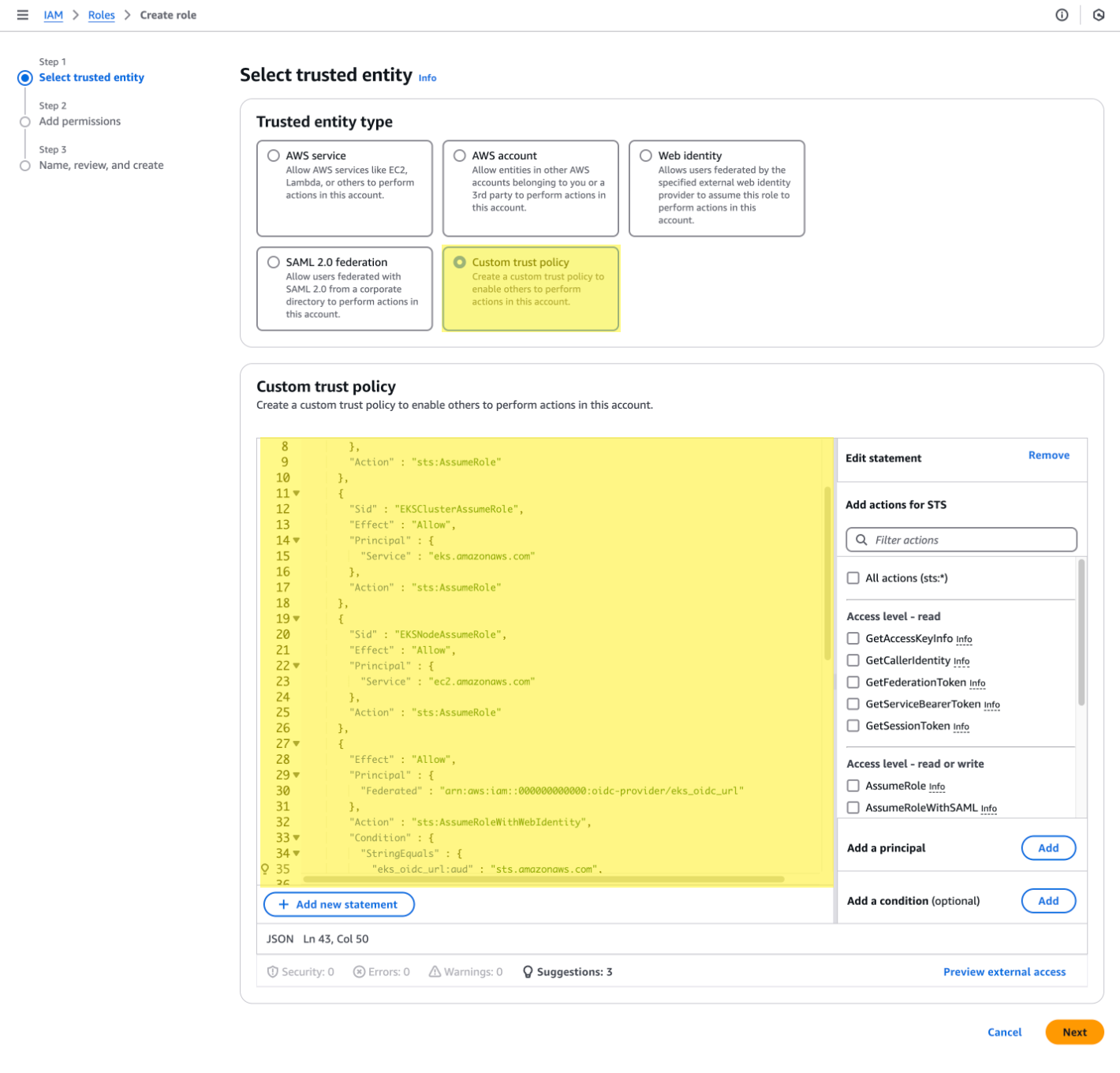Image resolution: width=1120 pixels, height=1073 pixels.
Task: Click the Cancel button
Action: tap(1004, 1032)
